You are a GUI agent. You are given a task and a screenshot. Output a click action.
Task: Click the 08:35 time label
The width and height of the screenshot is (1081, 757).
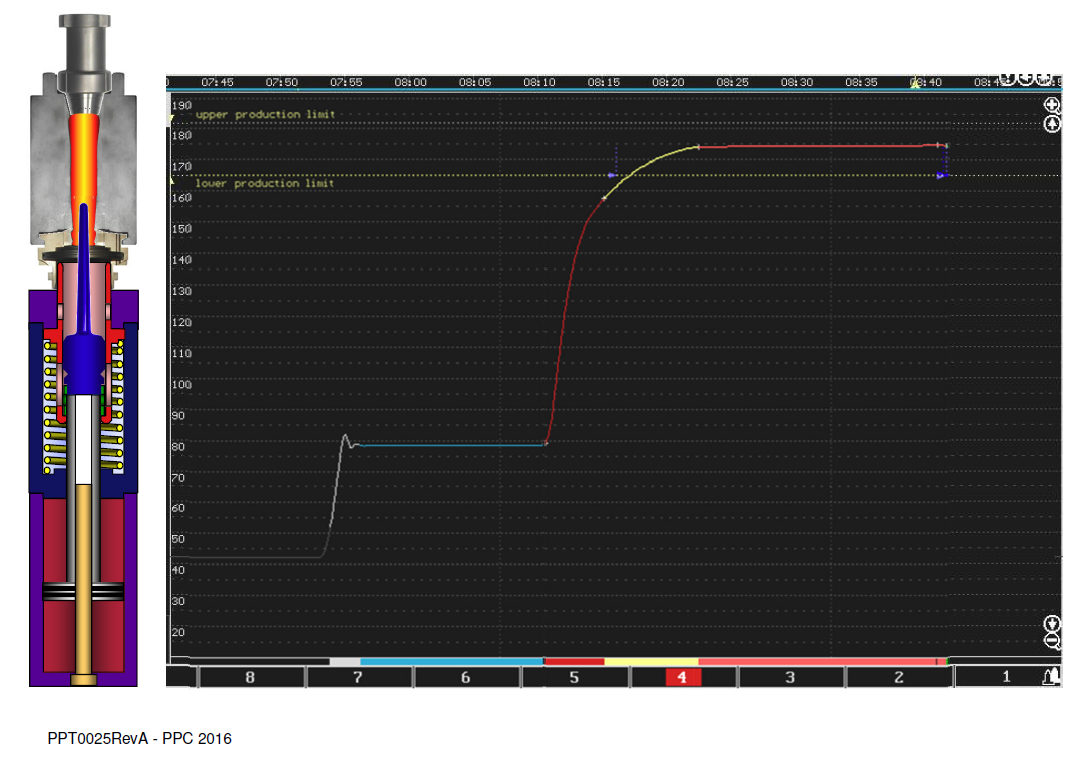coord(861,82)
